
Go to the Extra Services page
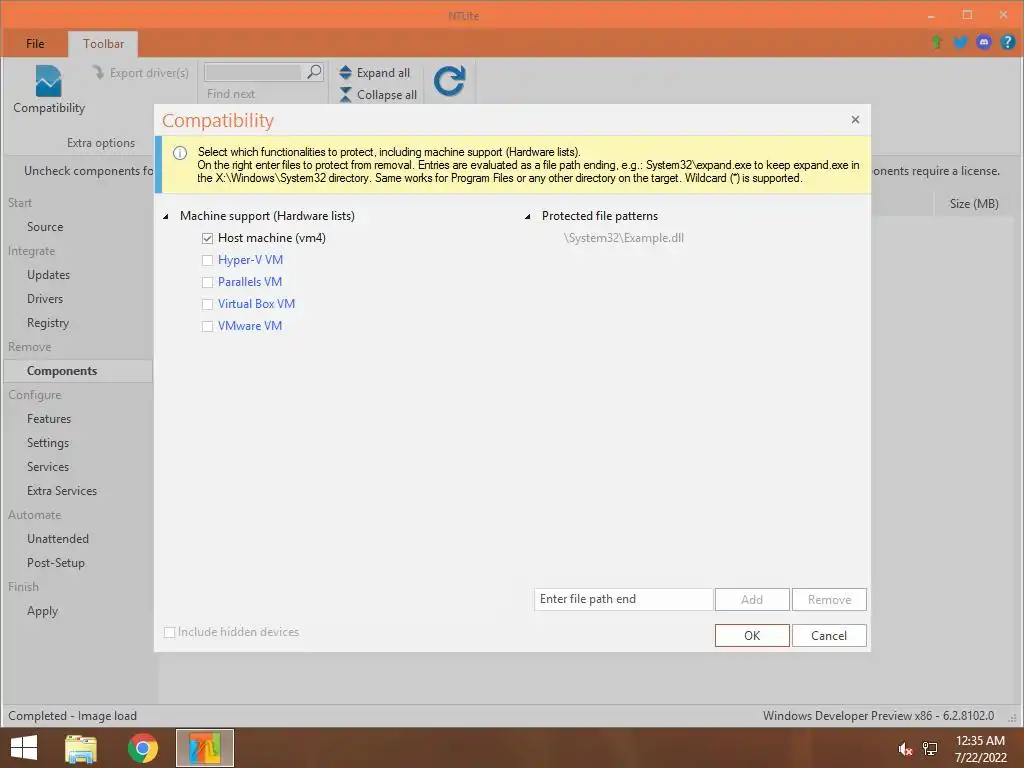click(x=62, y=490)
